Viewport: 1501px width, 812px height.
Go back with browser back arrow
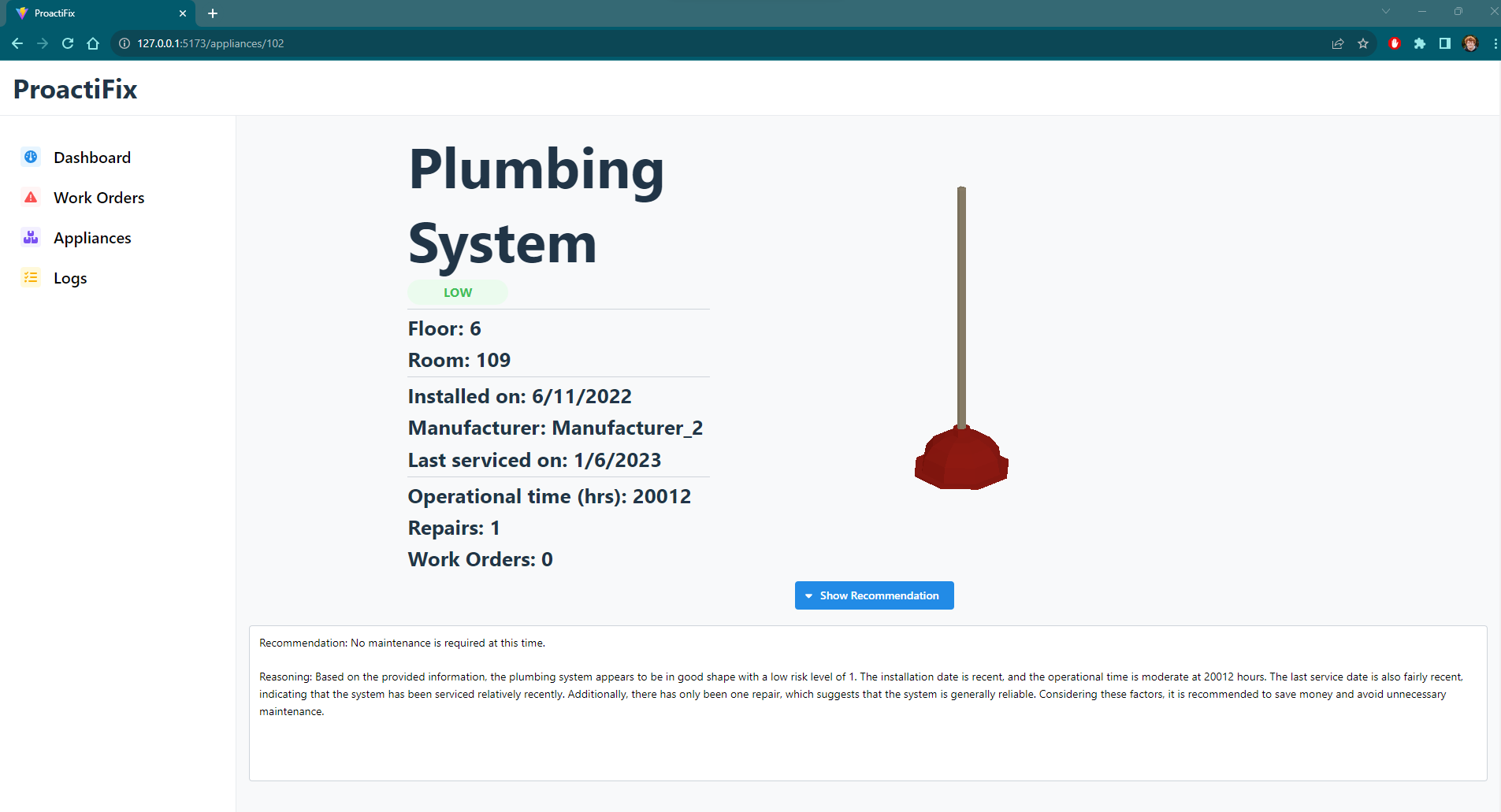(x=17, y=43)
